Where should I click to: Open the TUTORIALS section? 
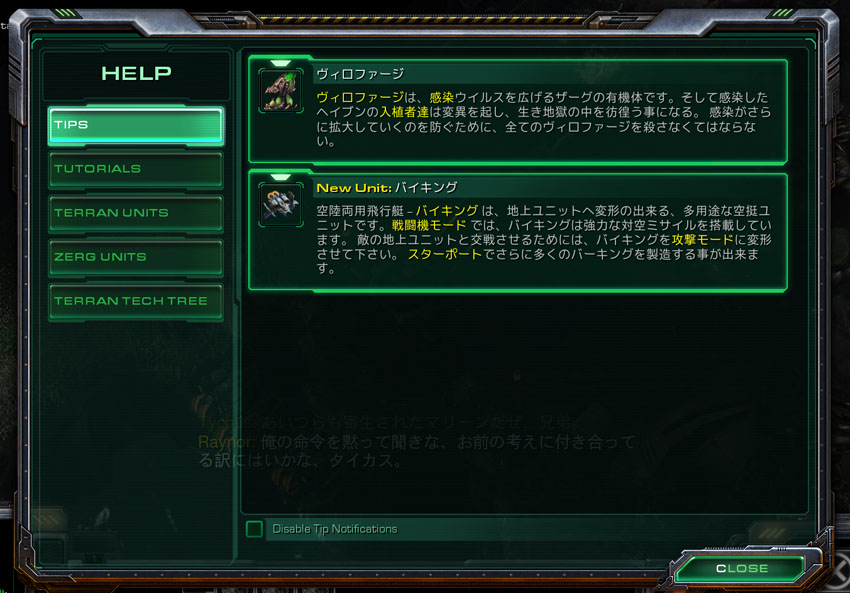(x=136, y=169)
